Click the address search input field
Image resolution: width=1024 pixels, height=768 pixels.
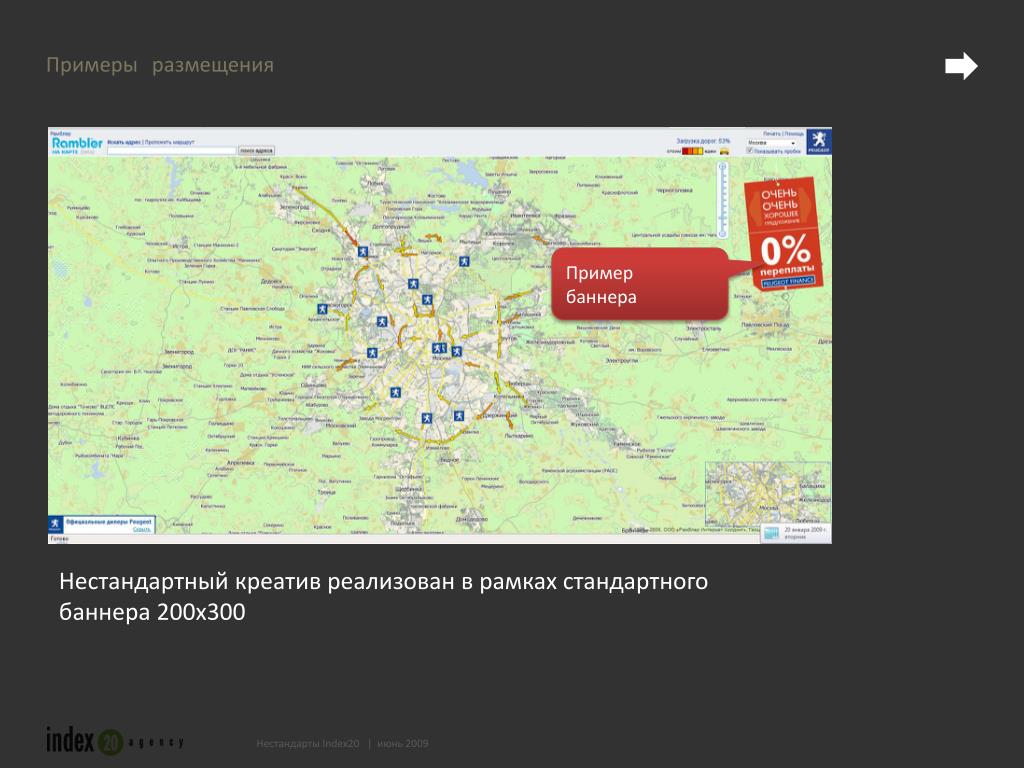tap(171, 151)
